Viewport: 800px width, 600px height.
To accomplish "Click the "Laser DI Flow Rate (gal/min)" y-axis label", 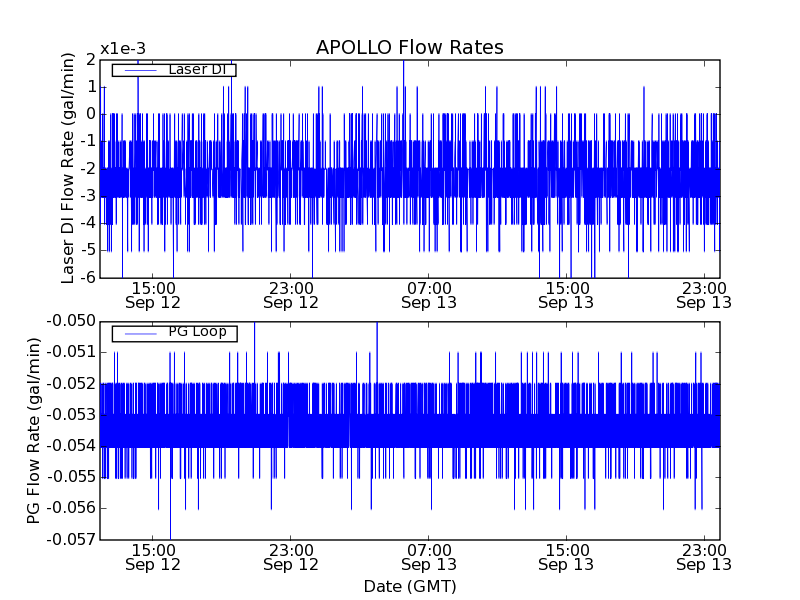I will (x=68, y=168).
